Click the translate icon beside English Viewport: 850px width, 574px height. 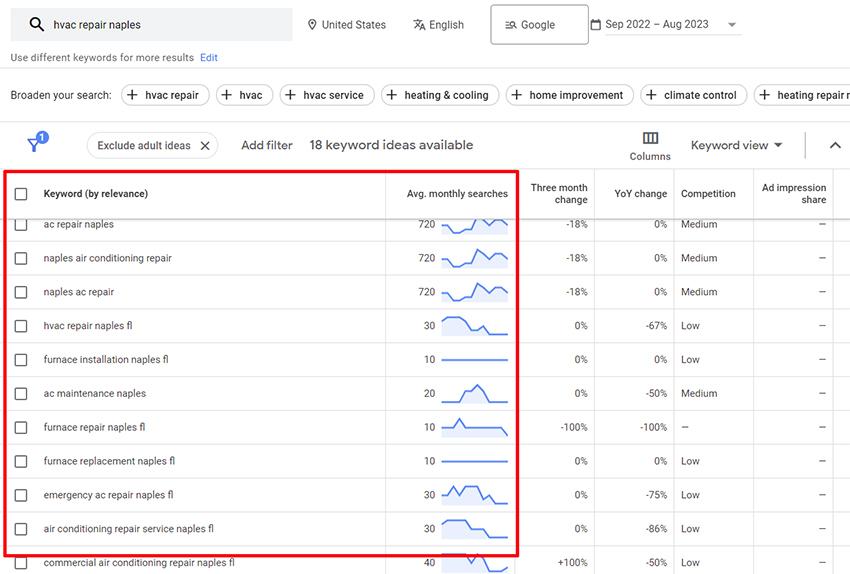coord(419,25)
